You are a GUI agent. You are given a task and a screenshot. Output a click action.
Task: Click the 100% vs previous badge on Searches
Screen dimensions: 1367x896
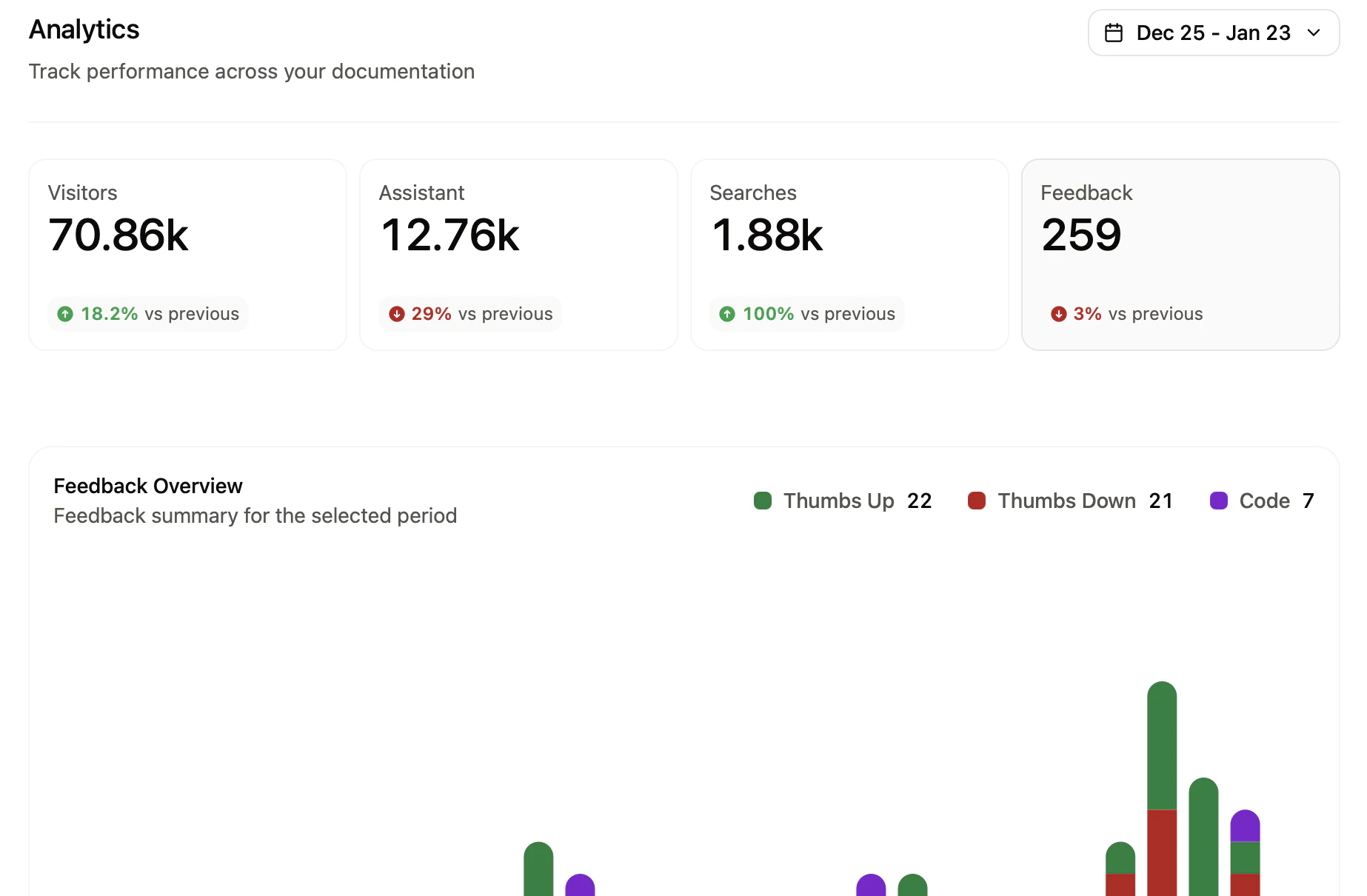pyautogui.click(x=806, y=313)
